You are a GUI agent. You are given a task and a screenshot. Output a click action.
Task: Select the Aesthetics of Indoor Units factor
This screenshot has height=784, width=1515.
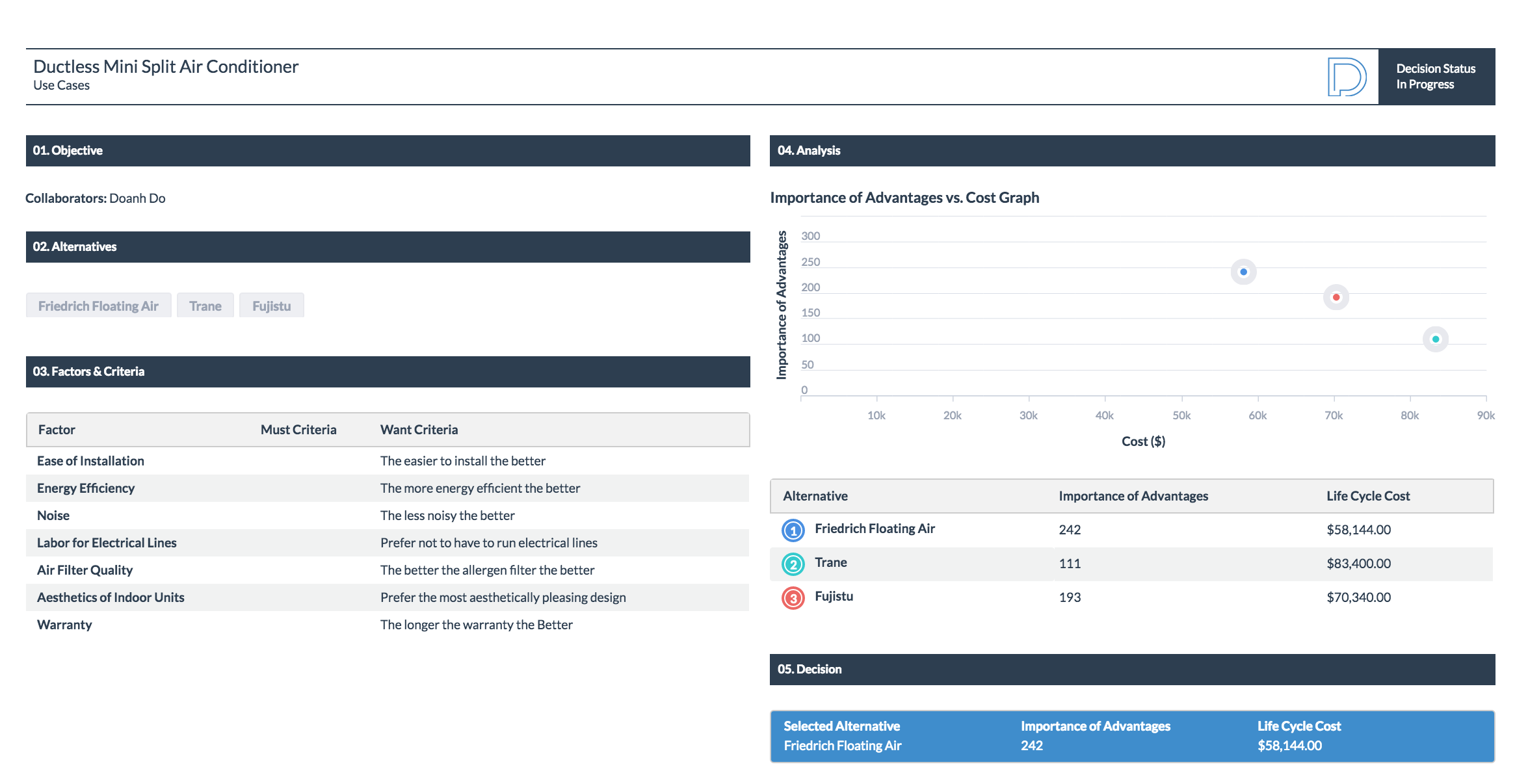(111, 597)
